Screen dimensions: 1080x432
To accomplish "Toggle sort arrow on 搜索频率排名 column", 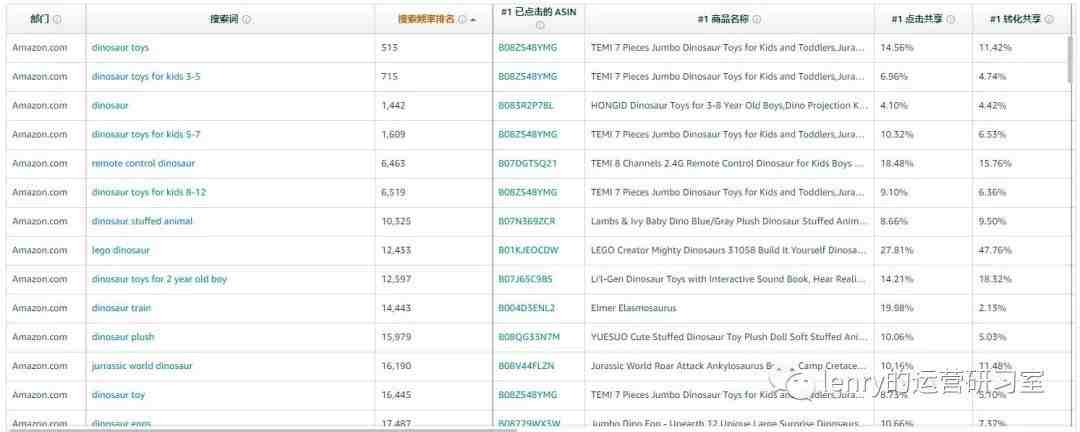I will [473, 20].
